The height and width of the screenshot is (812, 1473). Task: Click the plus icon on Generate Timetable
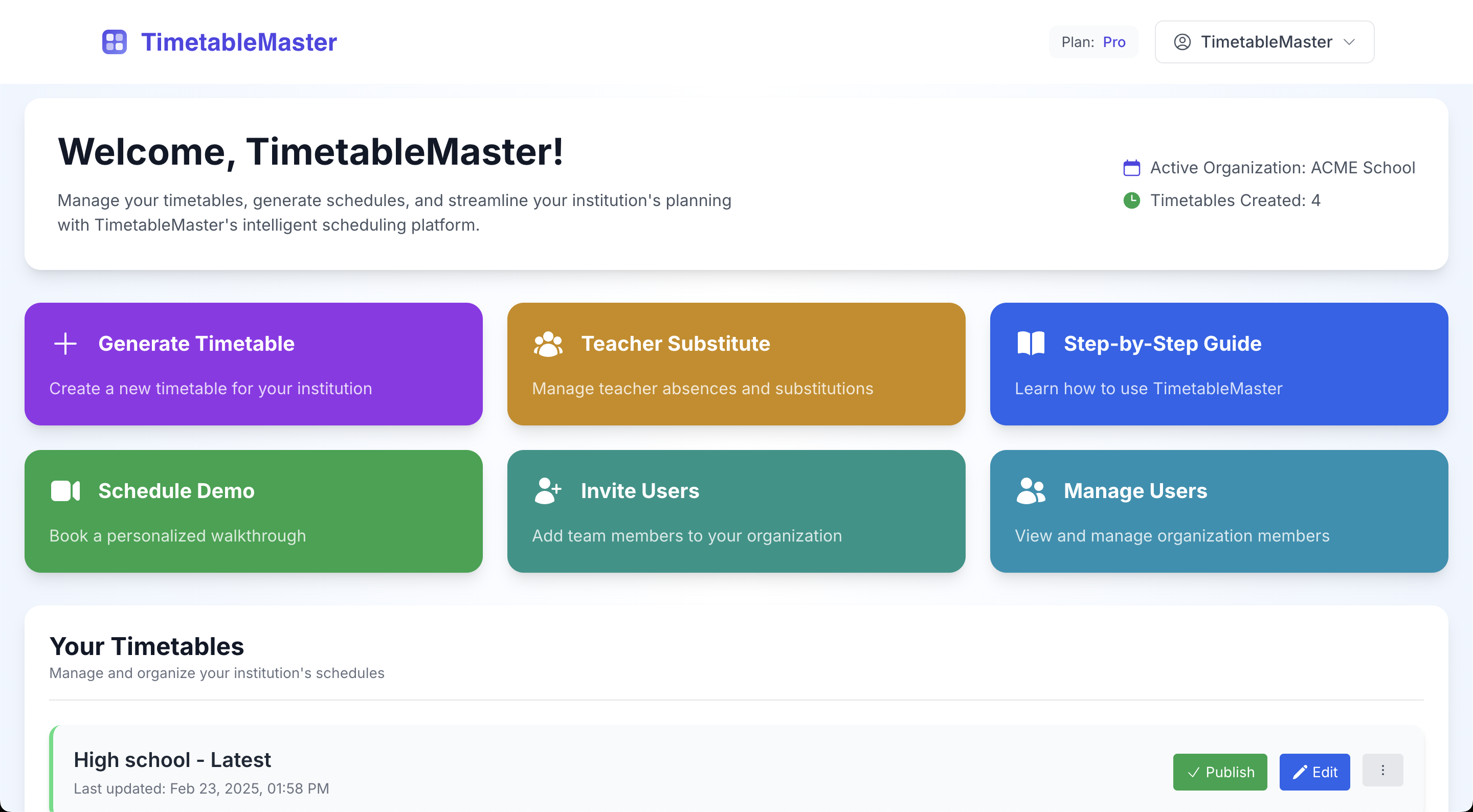(65, 344)
